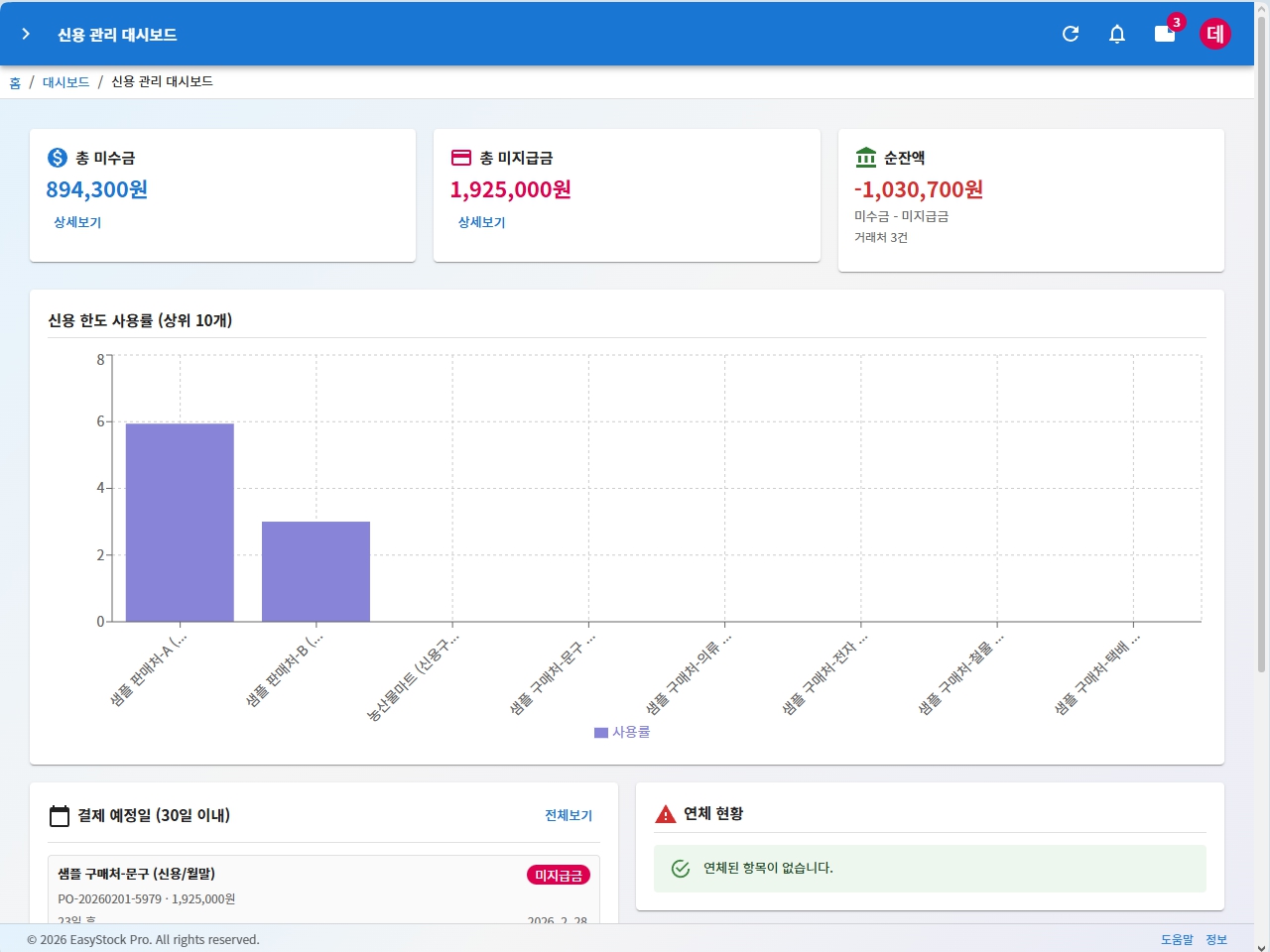Click the card icon beside 총 미지급금
Screen dimensions: 1270x952
461,158
